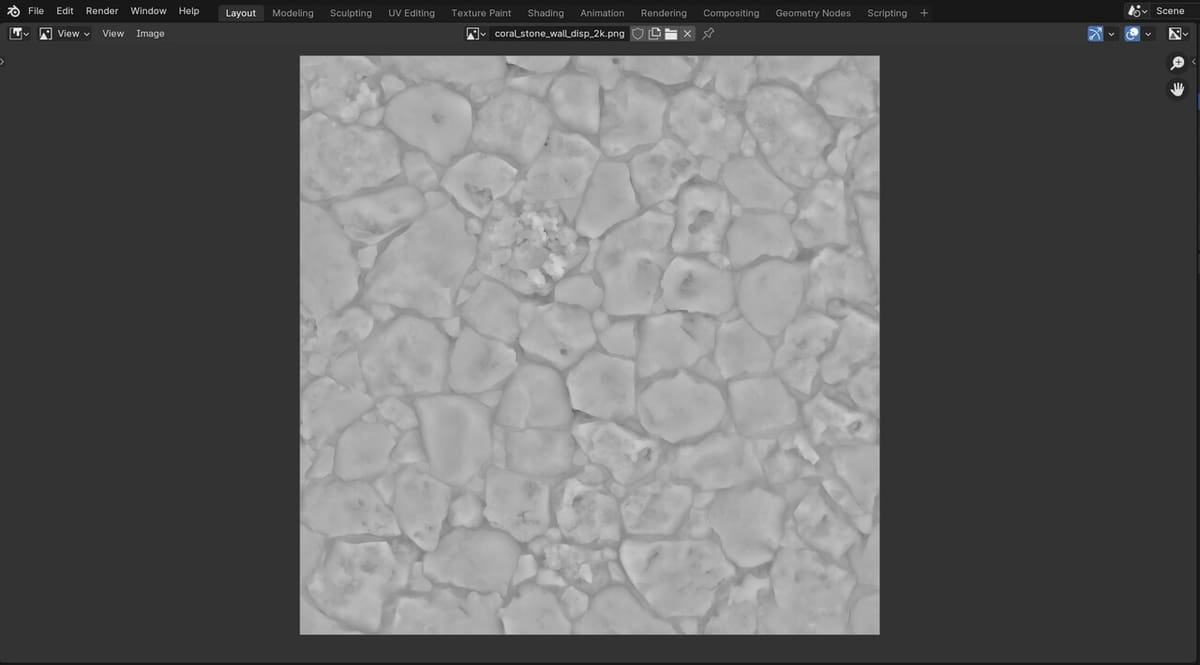1200x665 pixels.
Task: Switch to the Compositing workspace tab
Action: (731, 13)
